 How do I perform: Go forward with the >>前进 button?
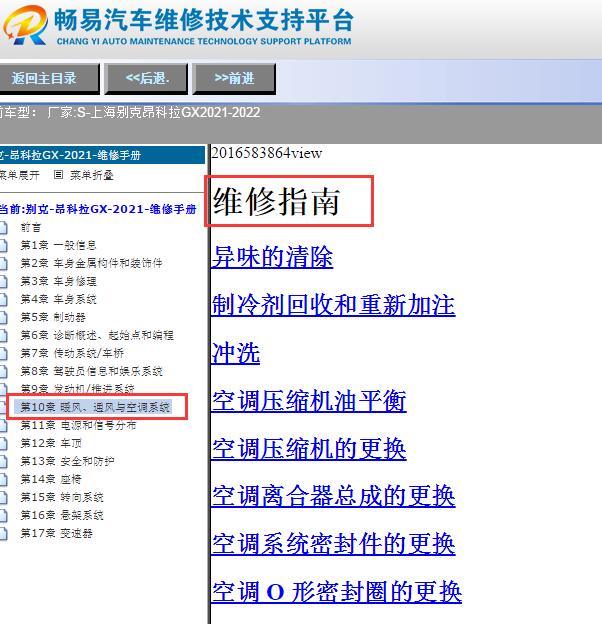[234, 78]
